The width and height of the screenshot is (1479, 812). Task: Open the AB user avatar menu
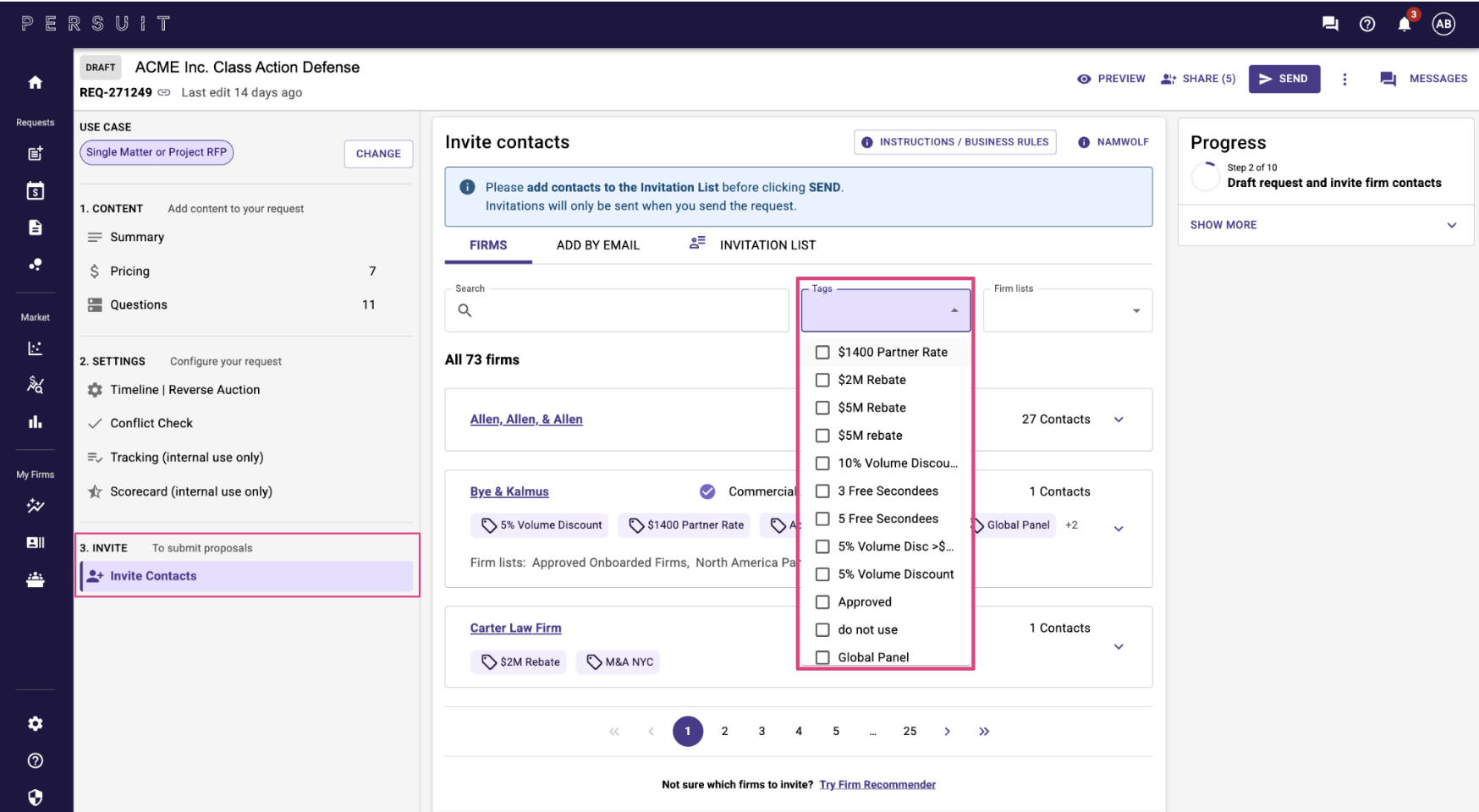pyautogui.click(x=1443, y=24)
